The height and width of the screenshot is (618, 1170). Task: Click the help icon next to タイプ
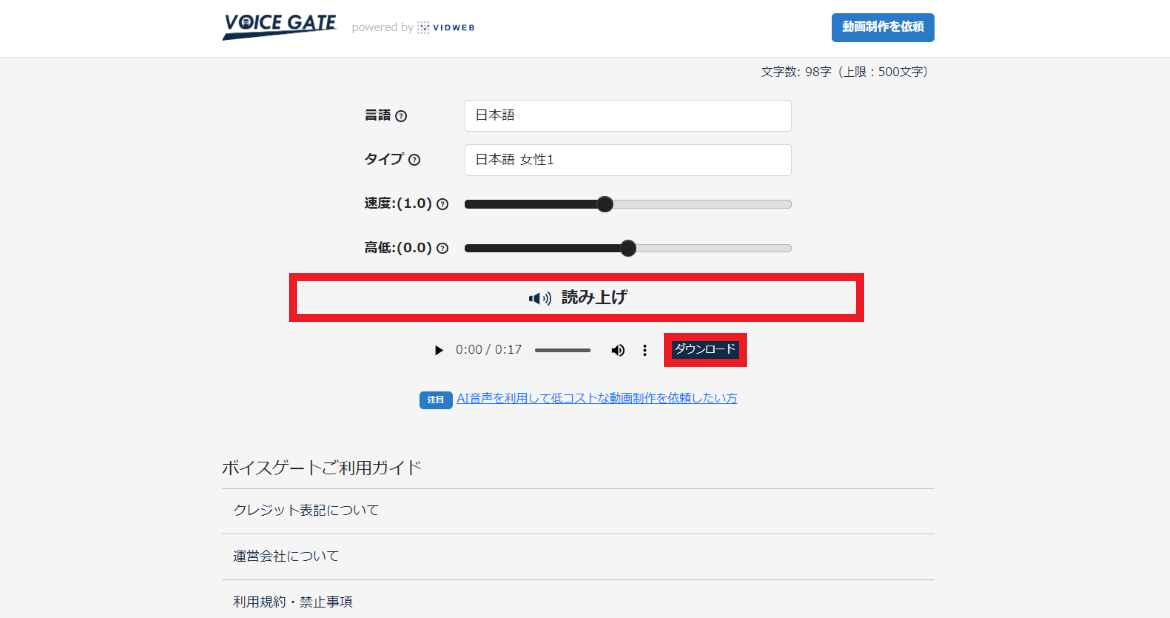[415, 160]
